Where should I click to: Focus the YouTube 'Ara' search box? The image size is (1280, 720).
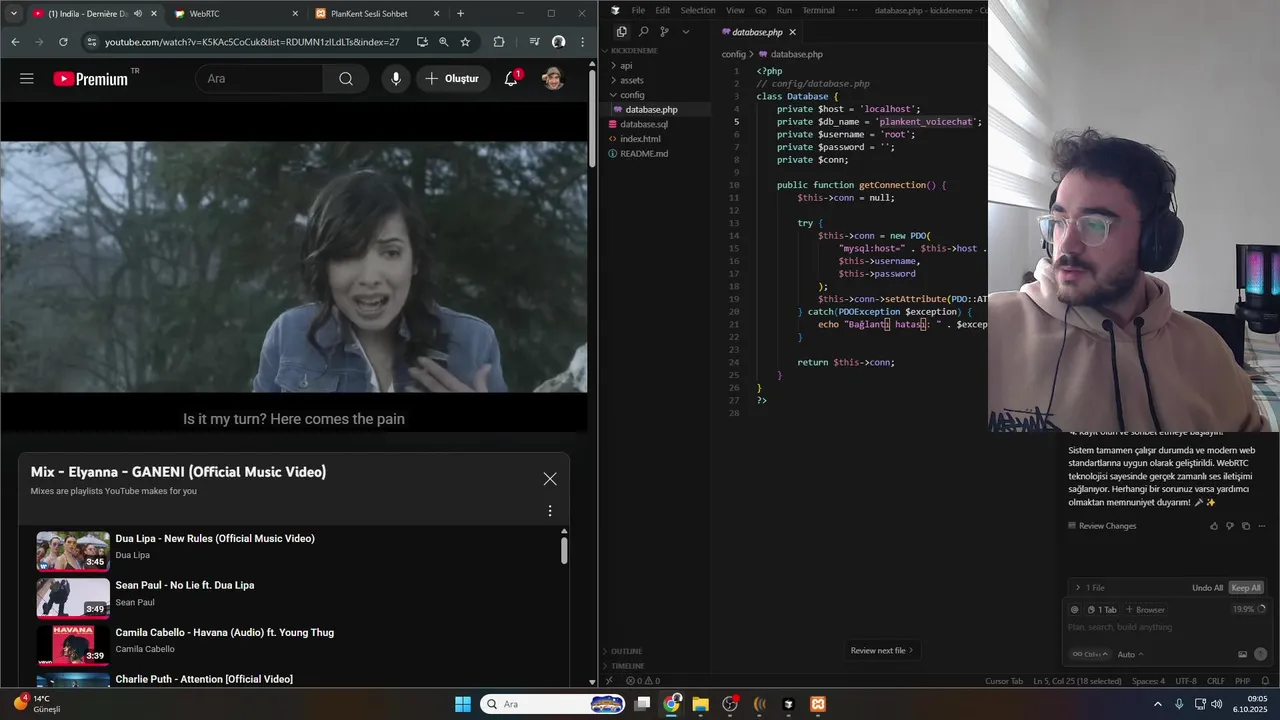coord(260,78)
